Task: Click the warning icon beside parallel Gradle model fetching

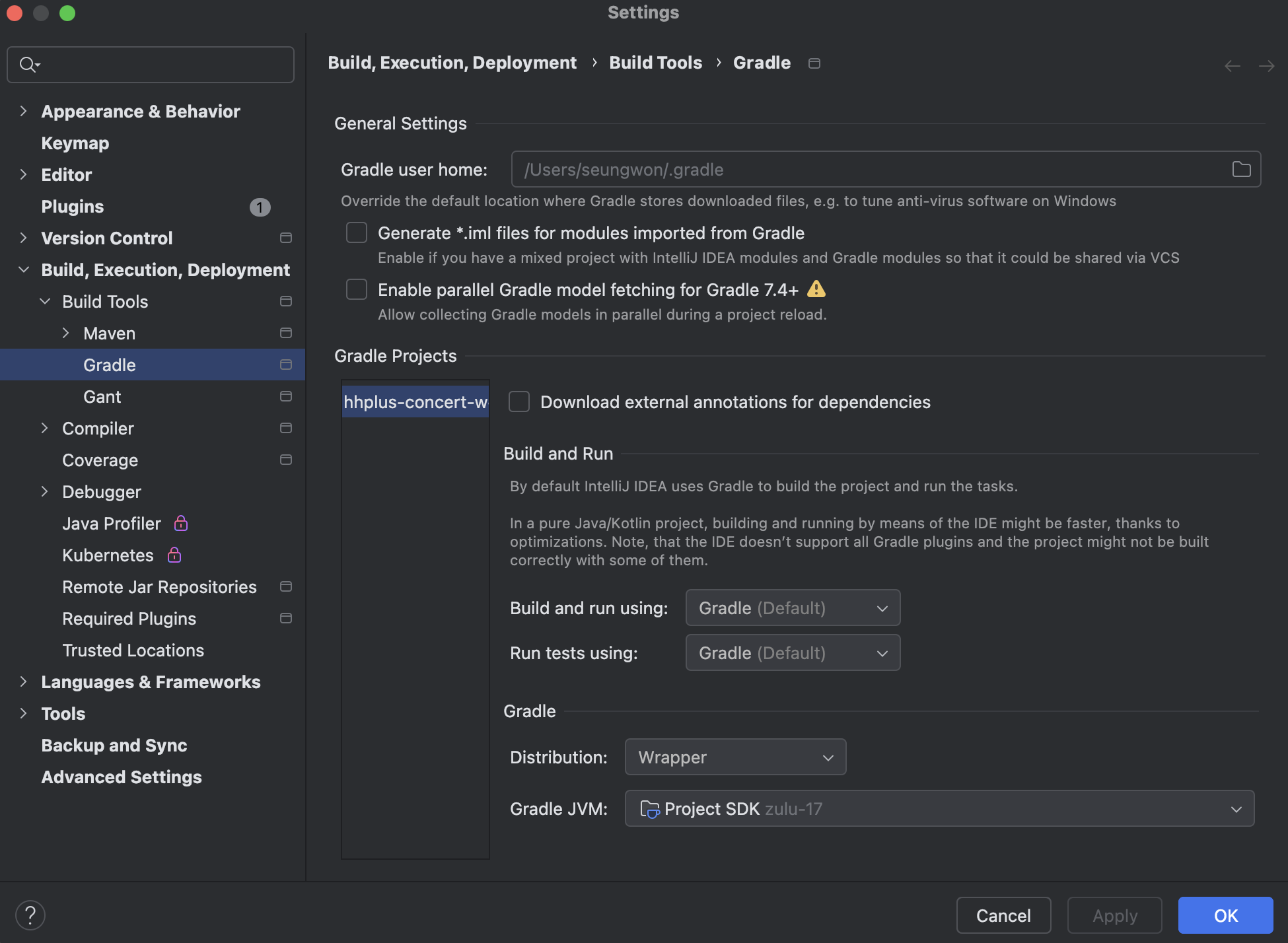Action: point(816,289)
